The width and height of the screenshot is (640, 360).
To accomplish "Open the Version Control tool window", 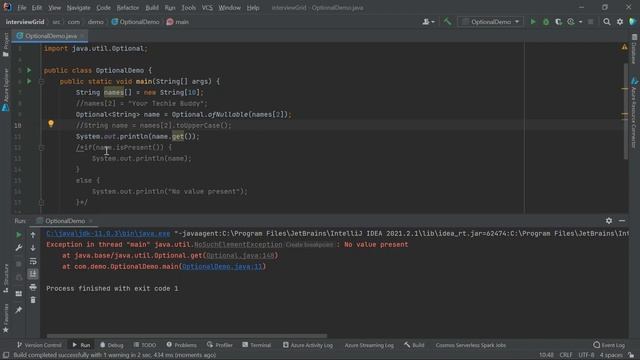I will coord(39,345).
